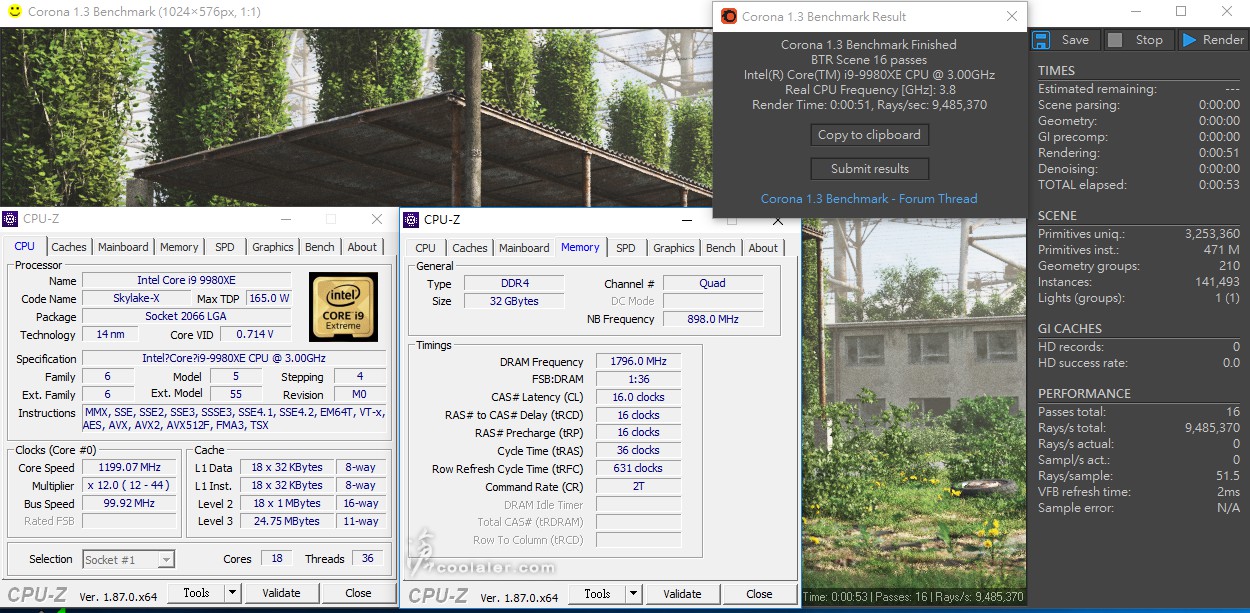Viewport: 1250px width, 613px height.
Task: Click the Save disk icon
Action: [x=1041, y=40]
